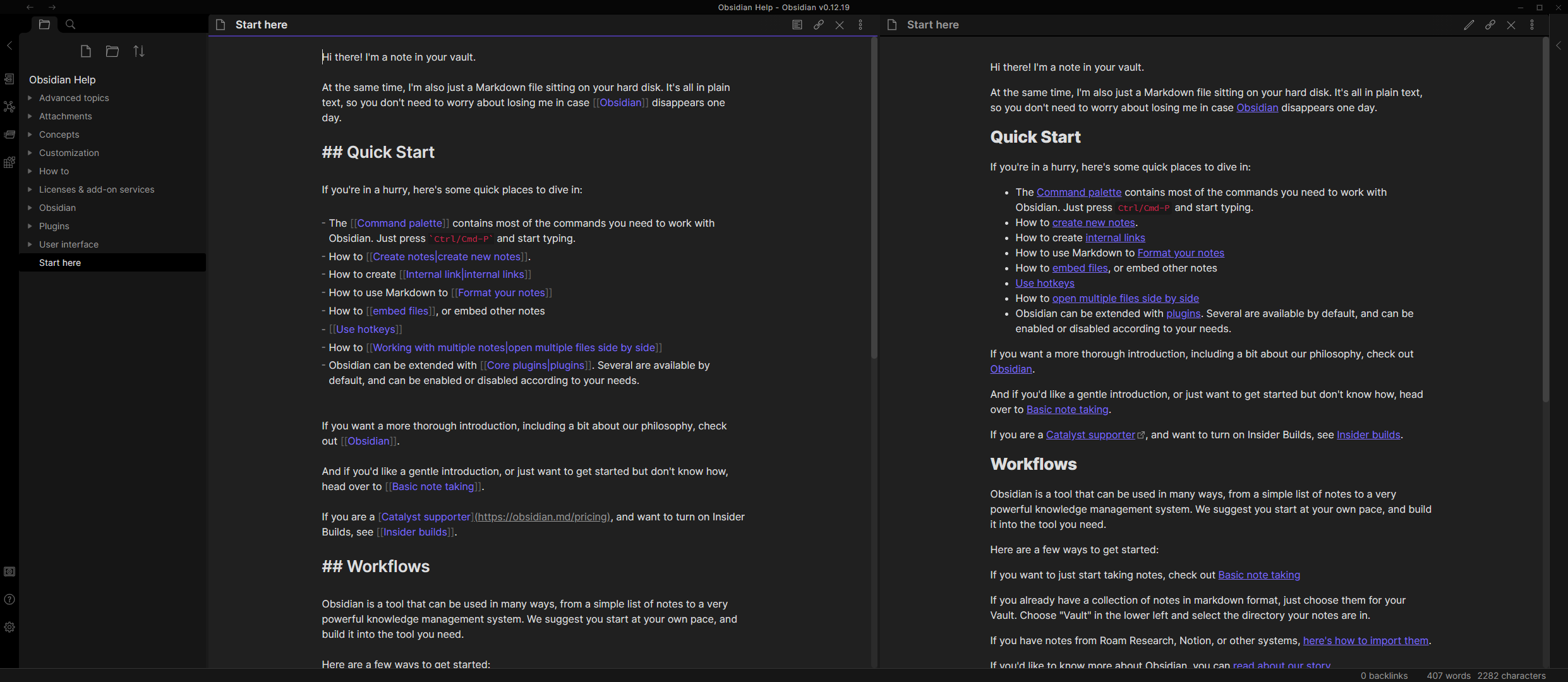Click [[Basic note taking]] link in editor

click(433, 486)
